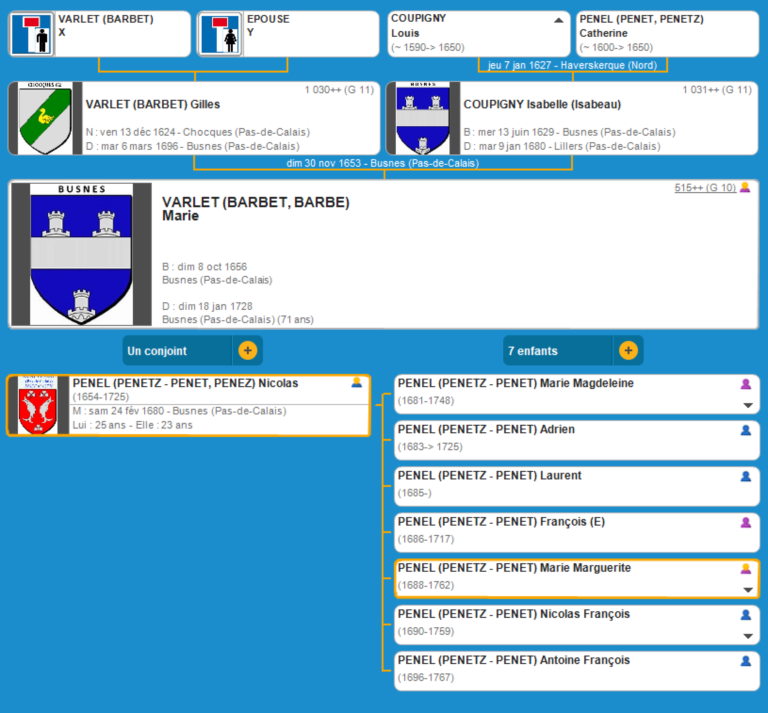Click Isabelle Coupigny's blue coat of arms
Screen dimensions: 768x713
[421, 118]
